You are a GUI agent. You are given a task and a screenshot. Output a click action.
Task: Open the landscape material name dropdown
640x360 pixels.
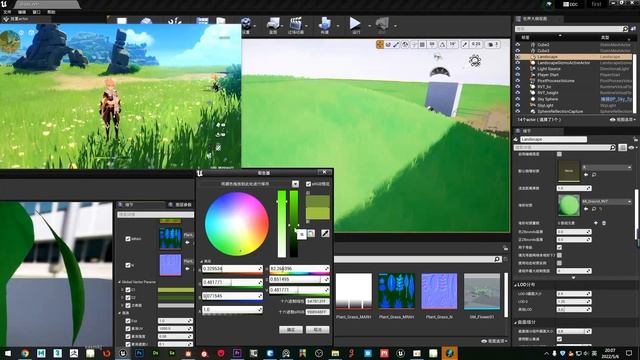coord(606,202)
